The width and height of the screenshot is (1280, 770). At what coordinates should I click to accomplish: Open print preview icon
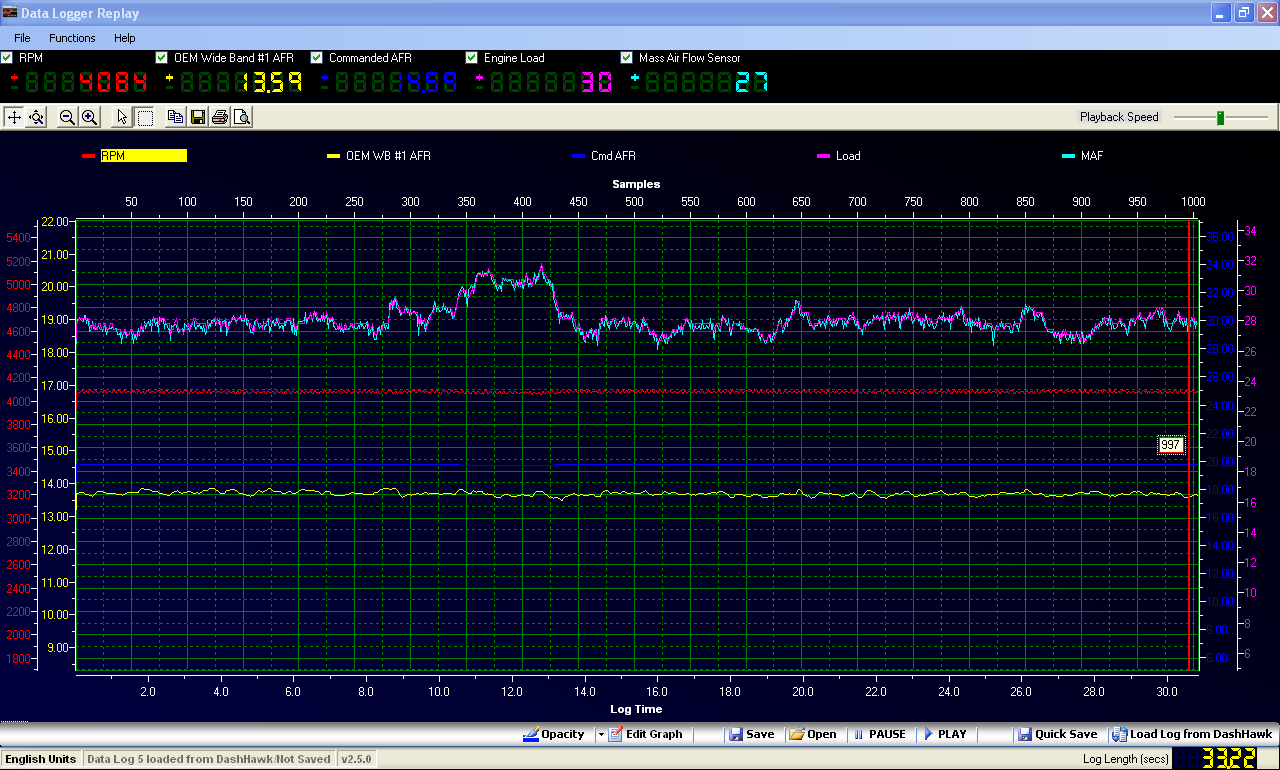[241, 117]
